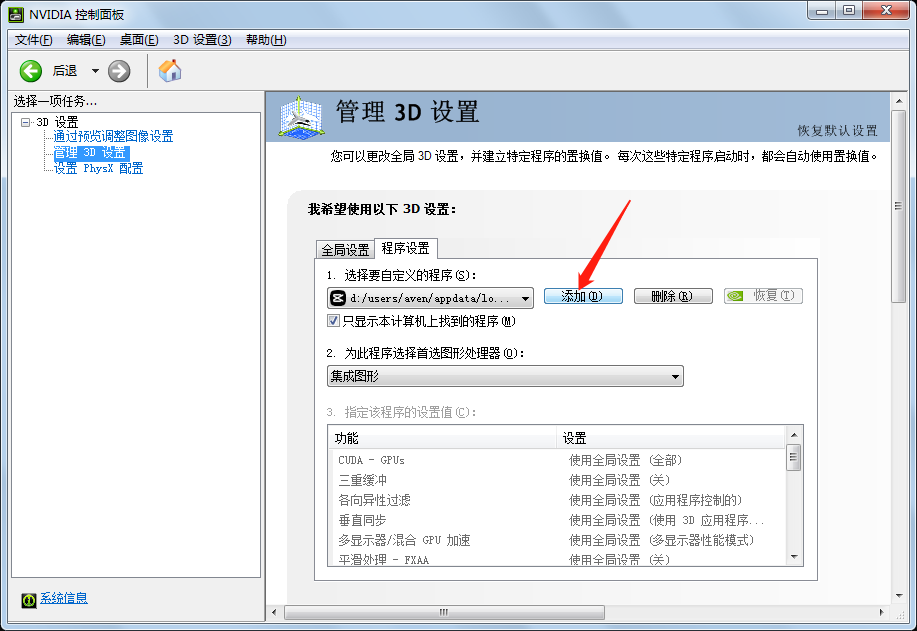Viewport: 917px width, 631px height.
Task: Click the Forward arrow icon in toolbar
Action: [x=119, y=70]
